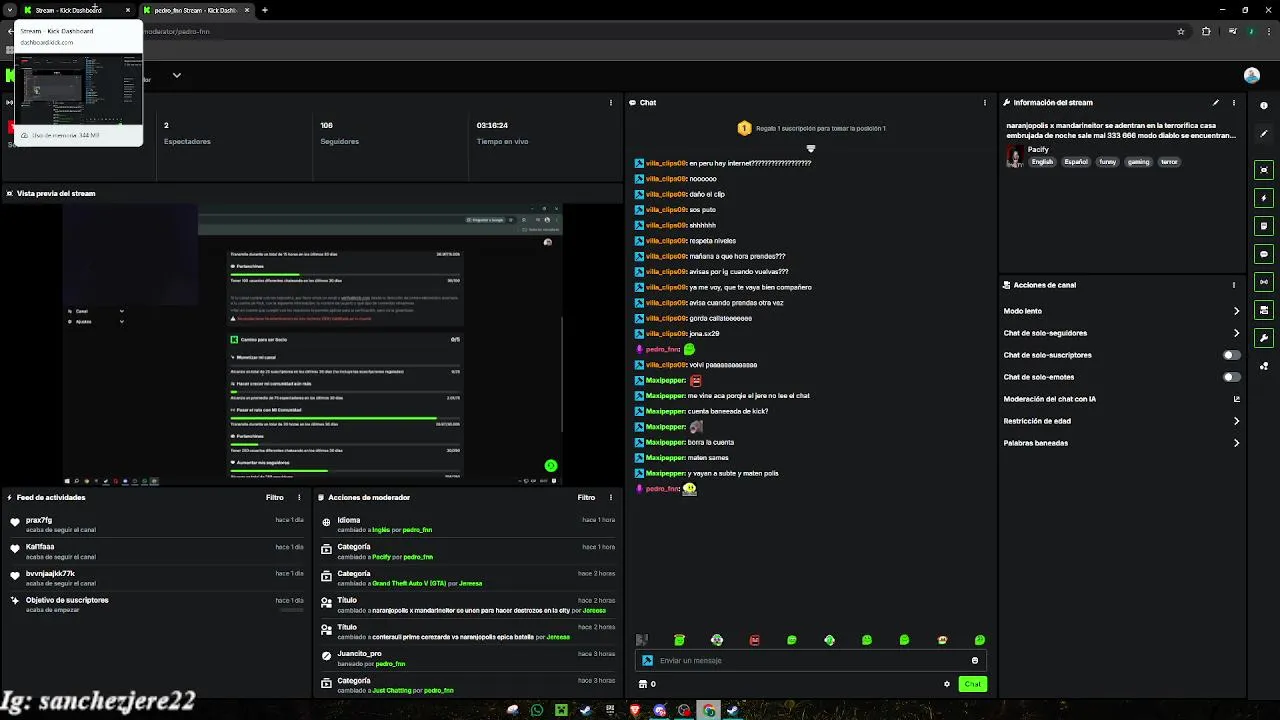Open Acciones de canal three-dot menu
1280x720 pixels.
[x=1234, y=285]
